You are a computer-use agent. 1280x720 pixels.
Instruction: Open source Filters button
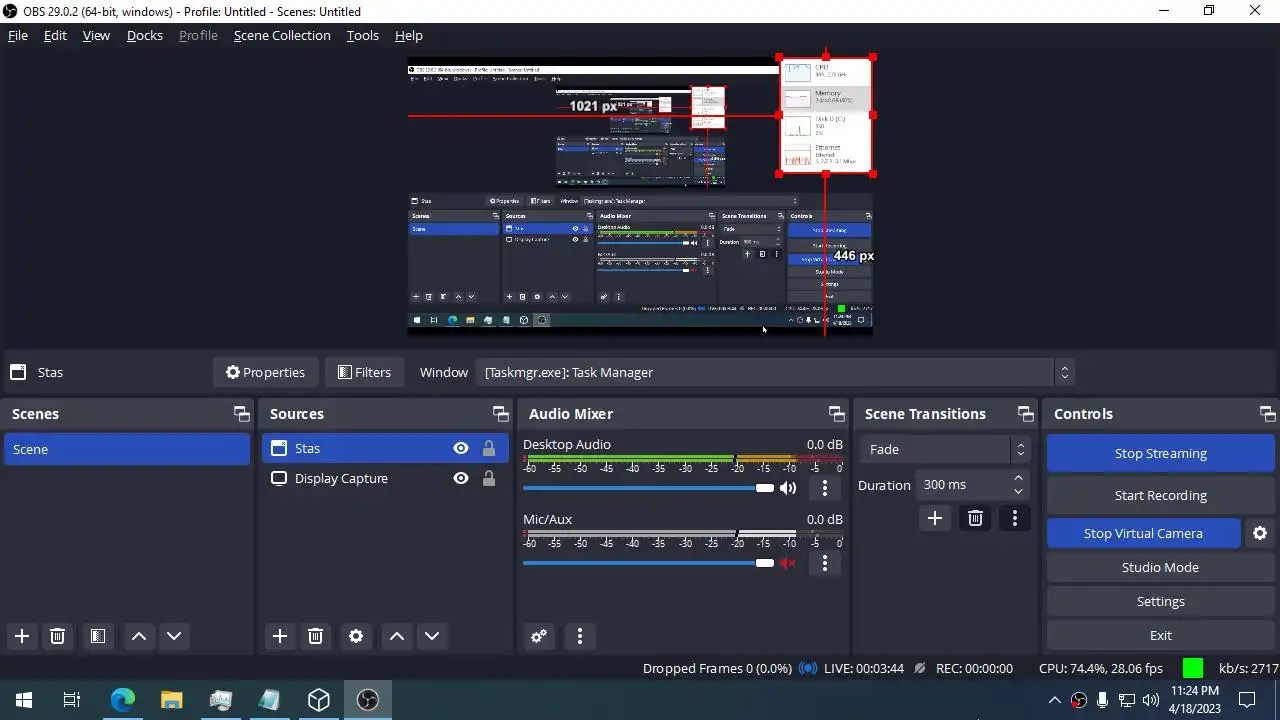point(364,372)
